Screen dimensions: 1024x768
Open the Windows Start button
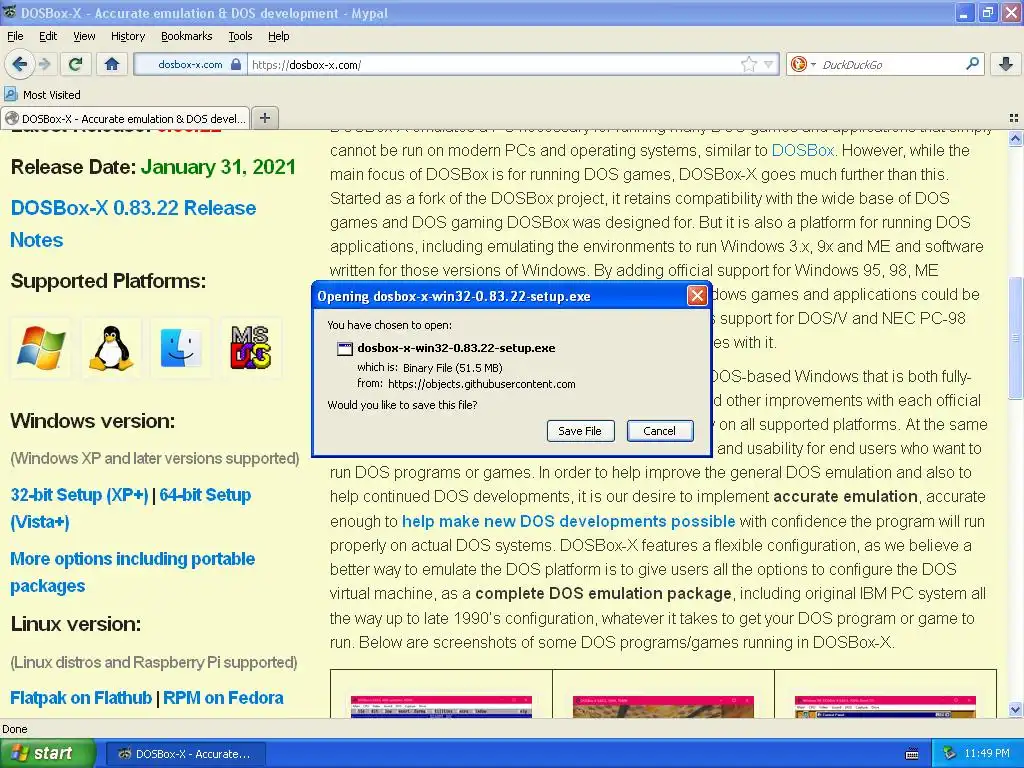[x=47, y=754]
